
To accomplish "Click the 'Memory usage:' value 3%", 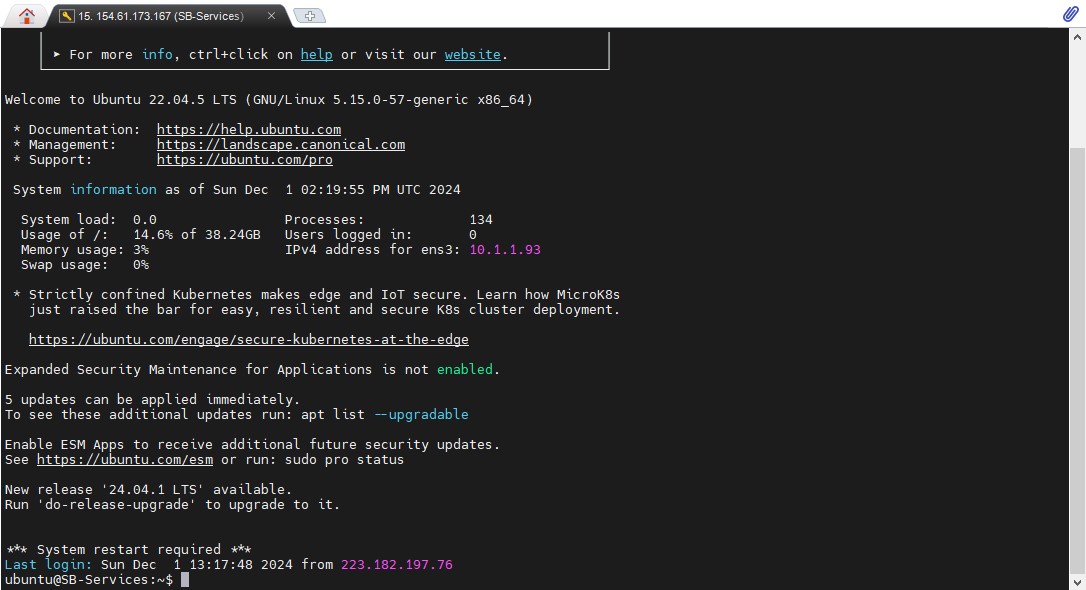I will tap(141, 249).
